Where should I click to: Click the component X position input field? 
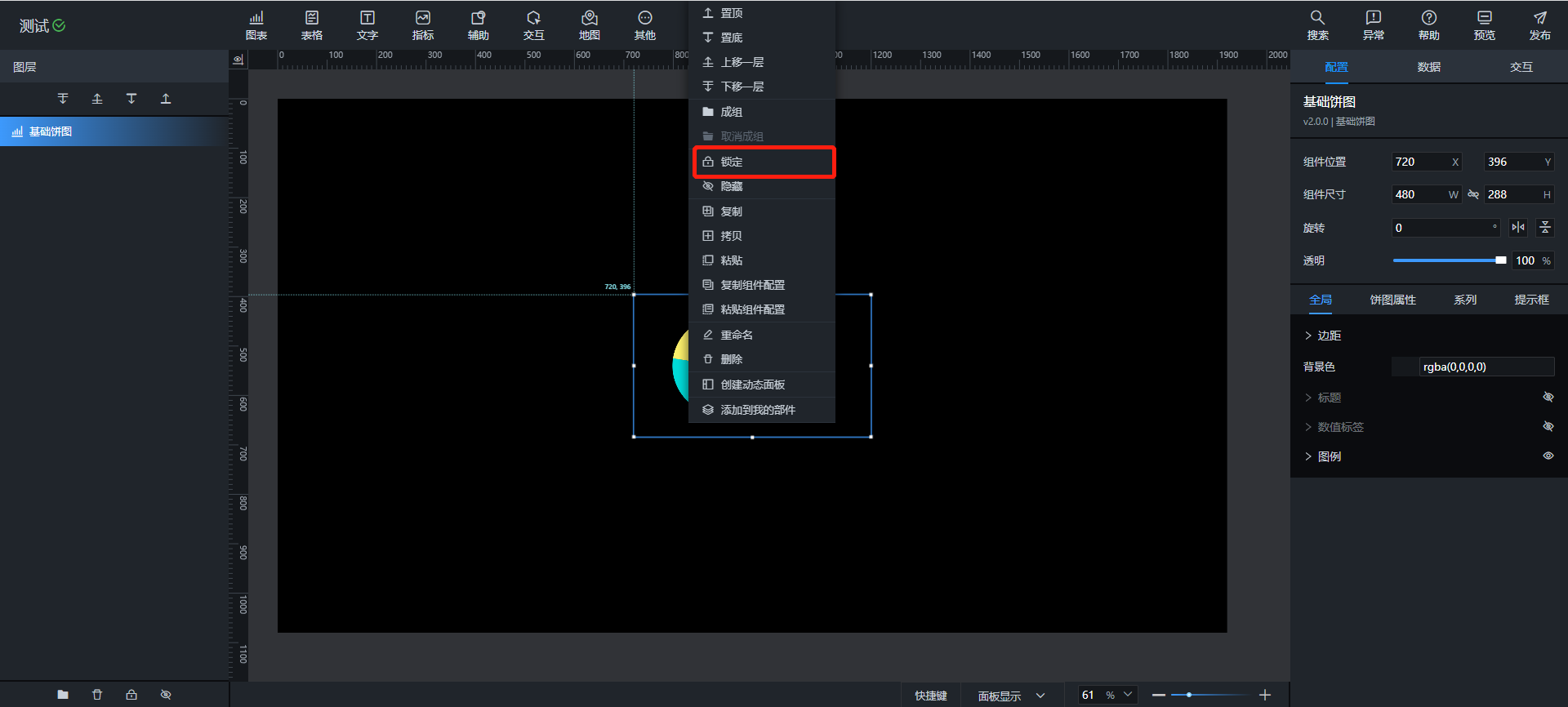click(1419, 162)
